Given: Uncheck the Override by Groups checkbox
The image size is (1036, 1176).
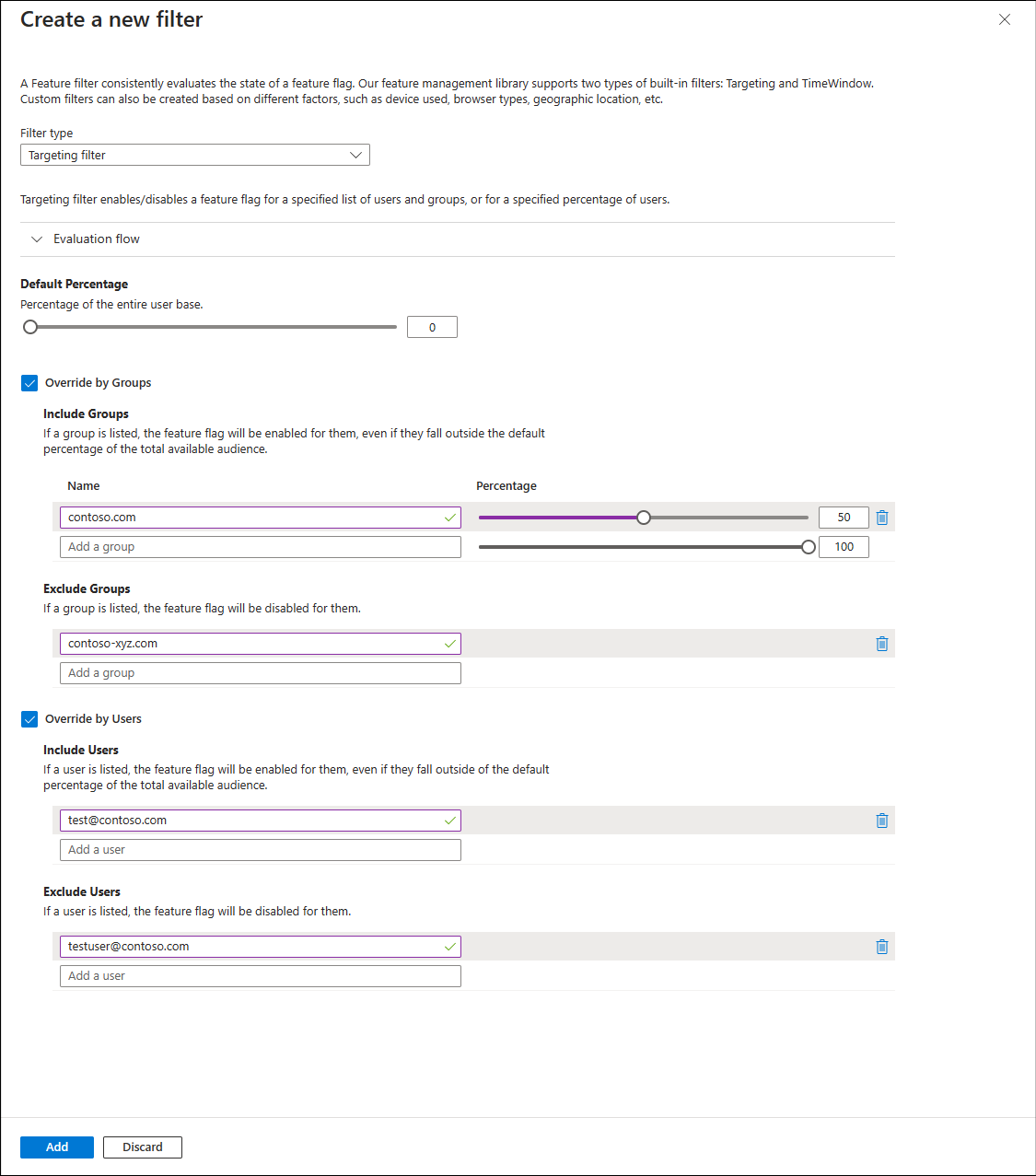Looking at the screenshot, I should pyautogui.click(x=29, y=383).
